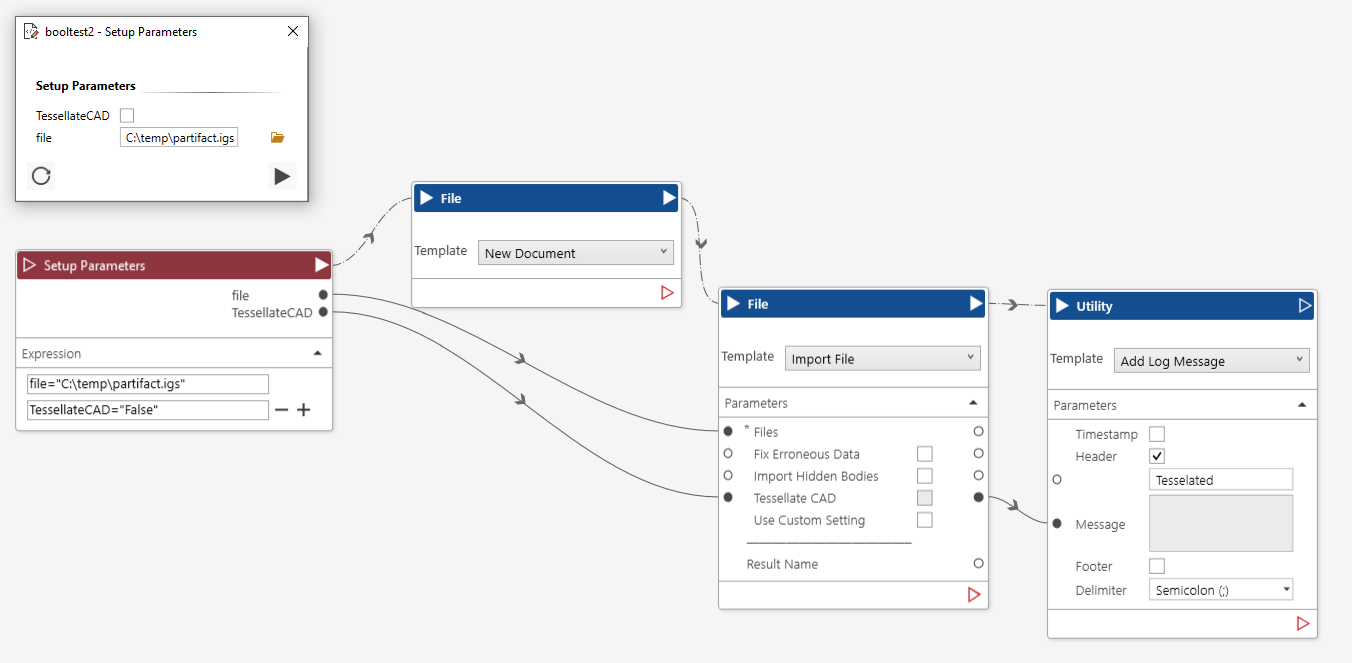This screenshot has width=1352, height=663.
Task: Click the 'Result Name' label on Import node
Action: click(782, 564)
